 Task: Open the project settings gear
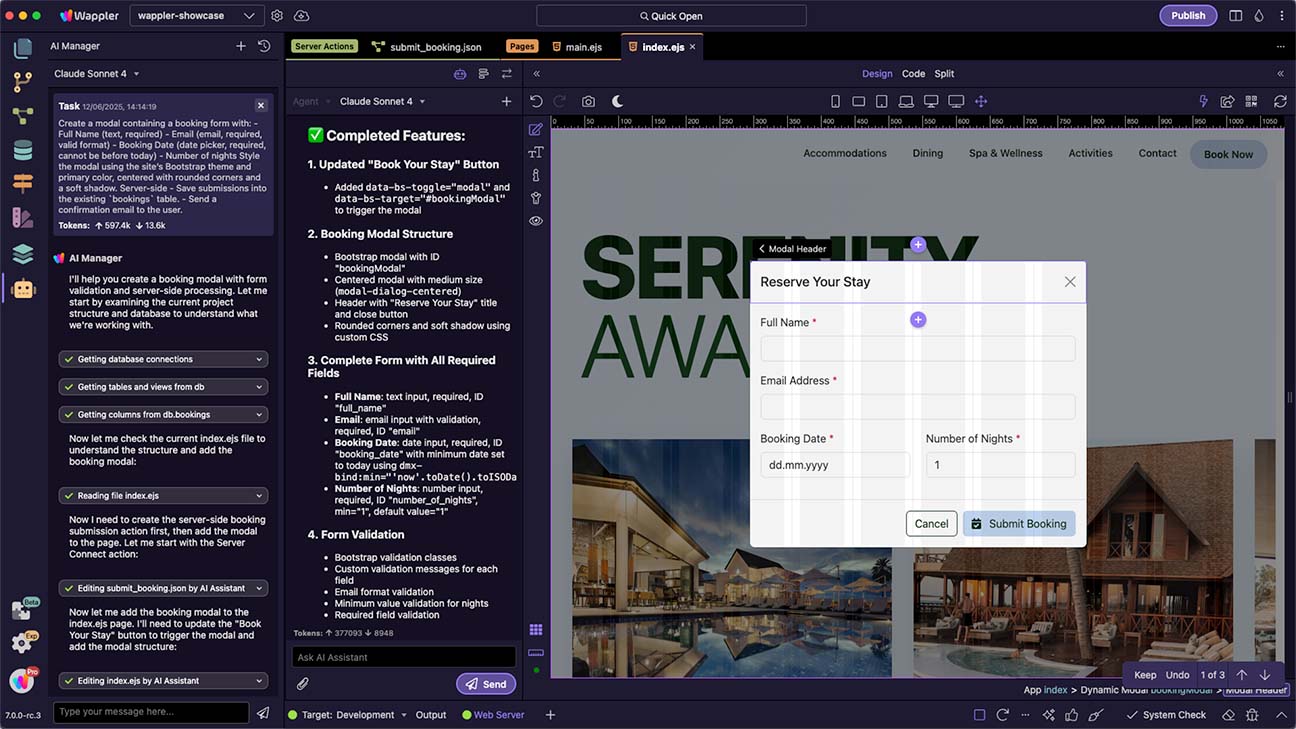tap(277, 16)
